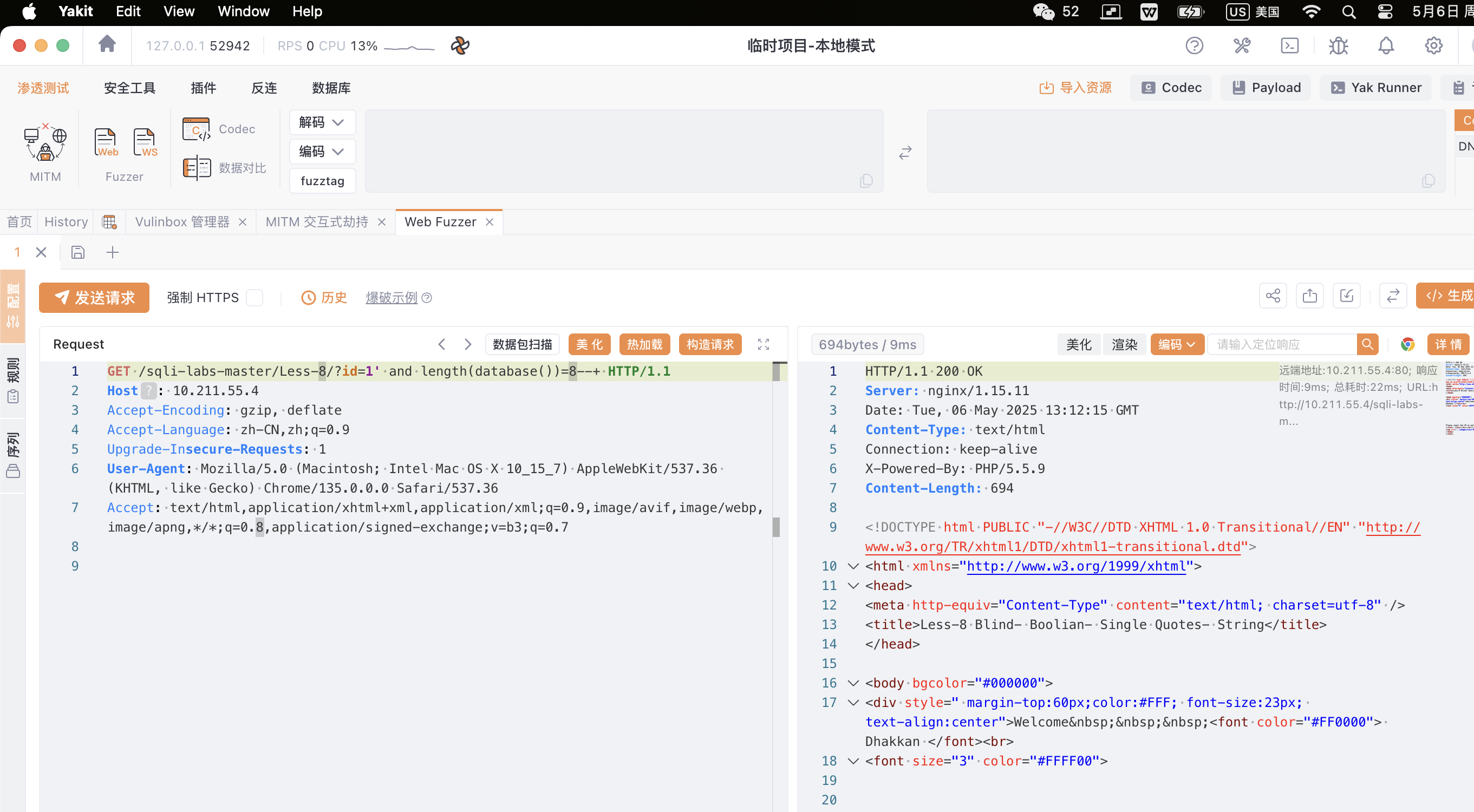The width and height of the screenshot is (1474, 812).
Task: Open the response 编码 dropdown
Action: (1177, 344)
